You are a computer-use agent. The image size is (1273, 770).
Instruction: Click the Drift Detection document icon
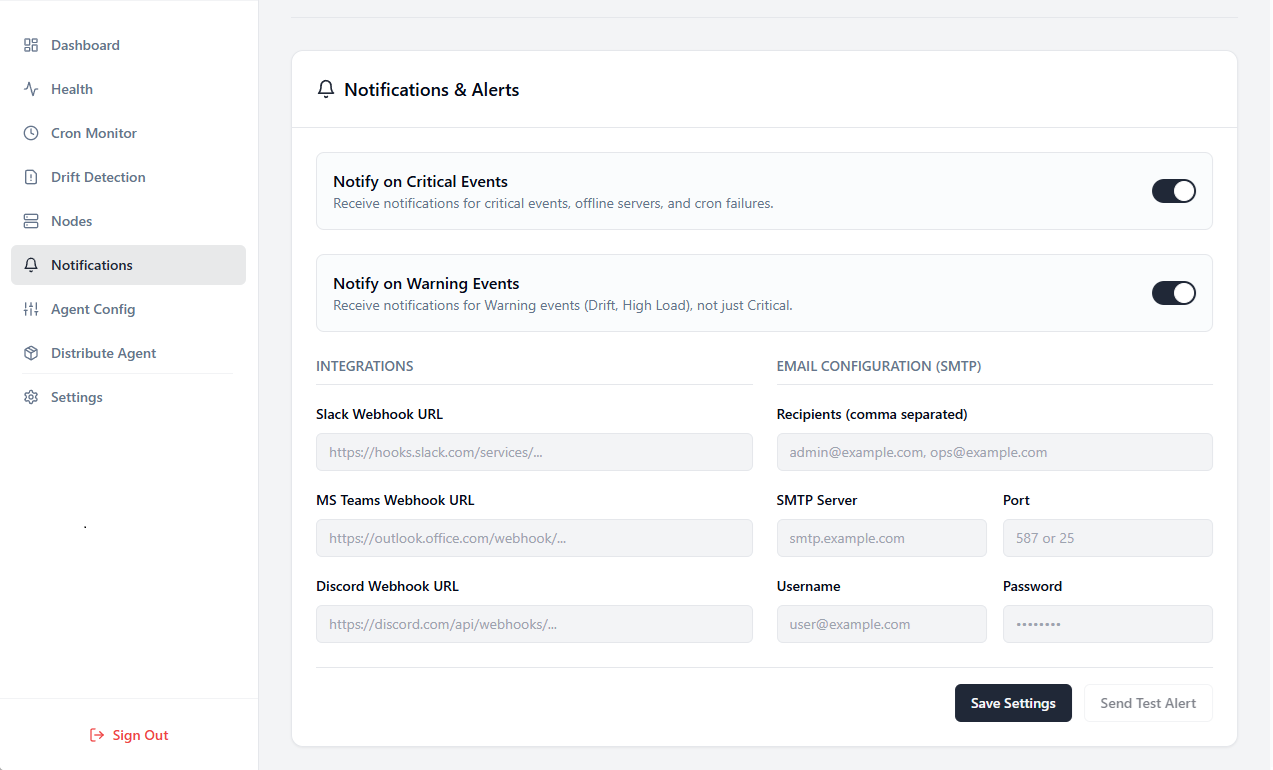coord(31,176)
